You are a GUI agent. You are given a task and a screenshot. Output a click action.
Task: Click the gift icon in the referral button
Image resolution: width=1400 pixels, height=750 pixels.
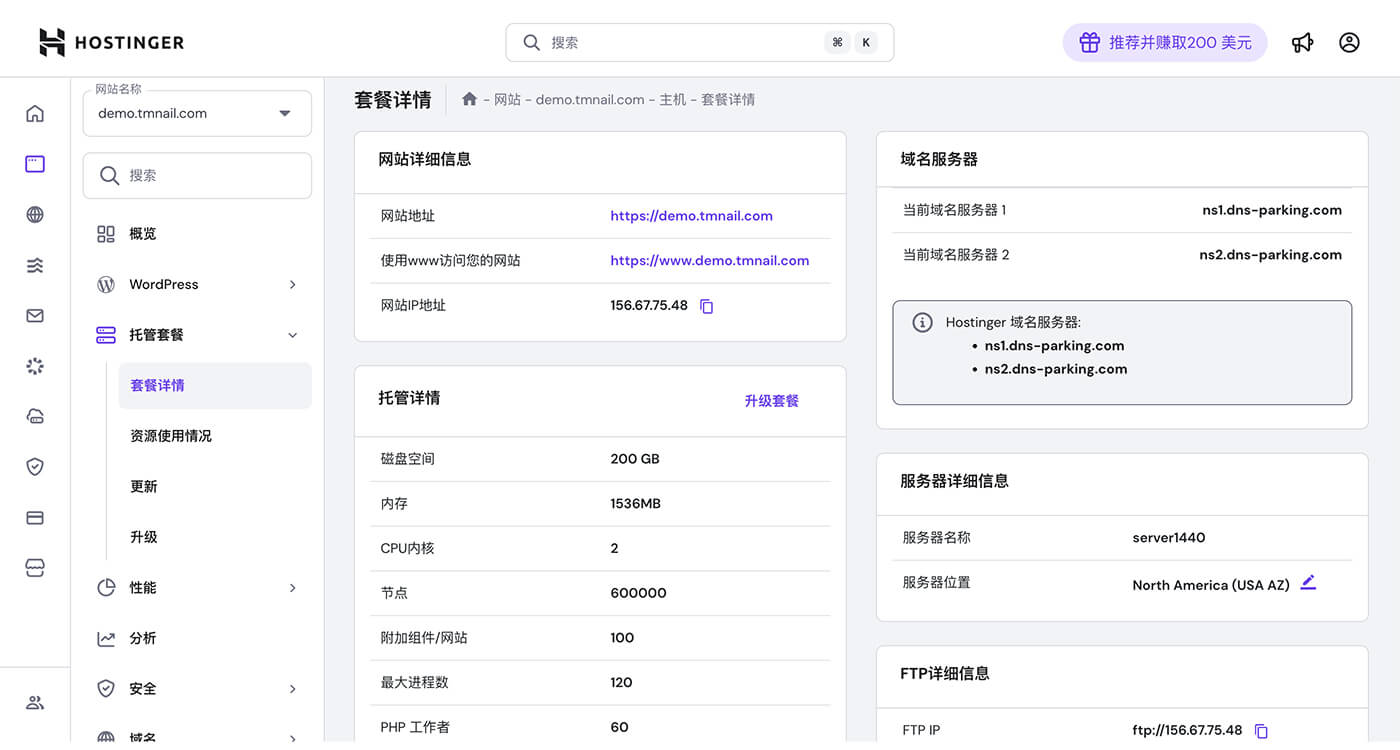coord(1089,43)
